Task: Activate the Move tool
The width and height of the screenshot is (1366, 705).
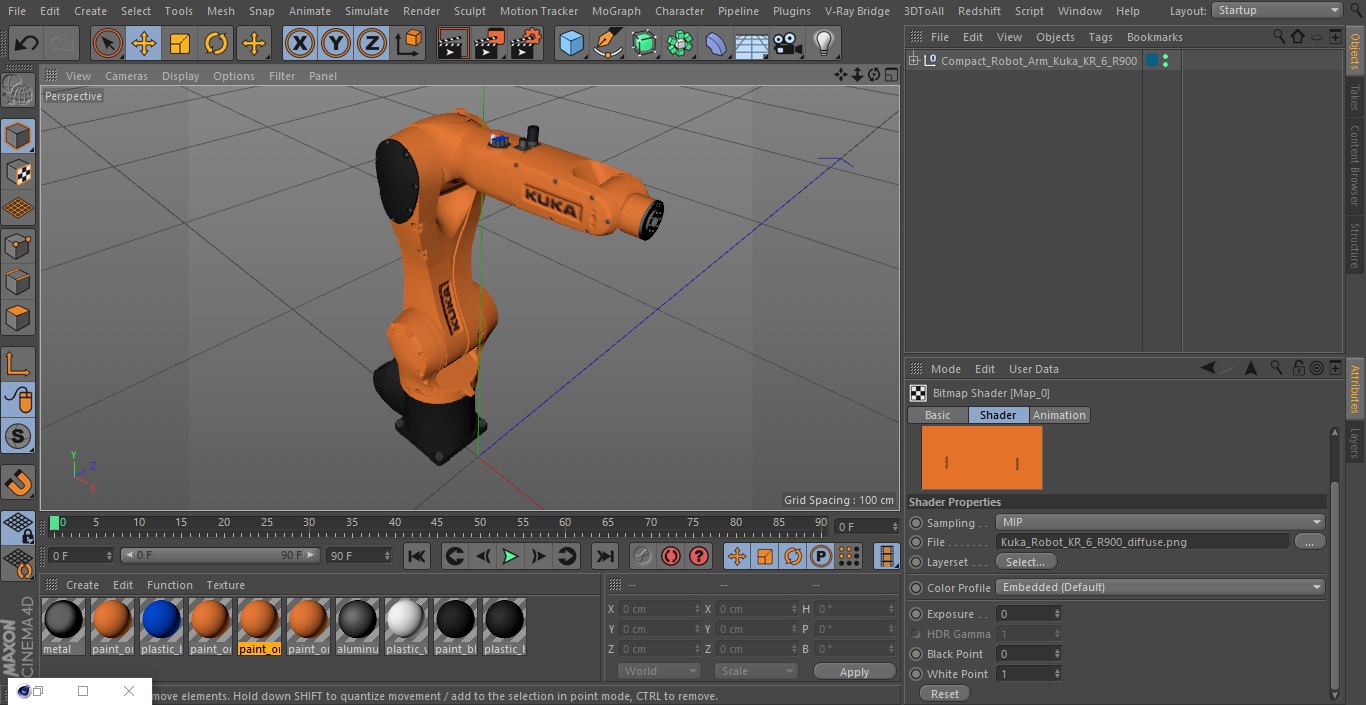Action: click(x=143, y=44)
